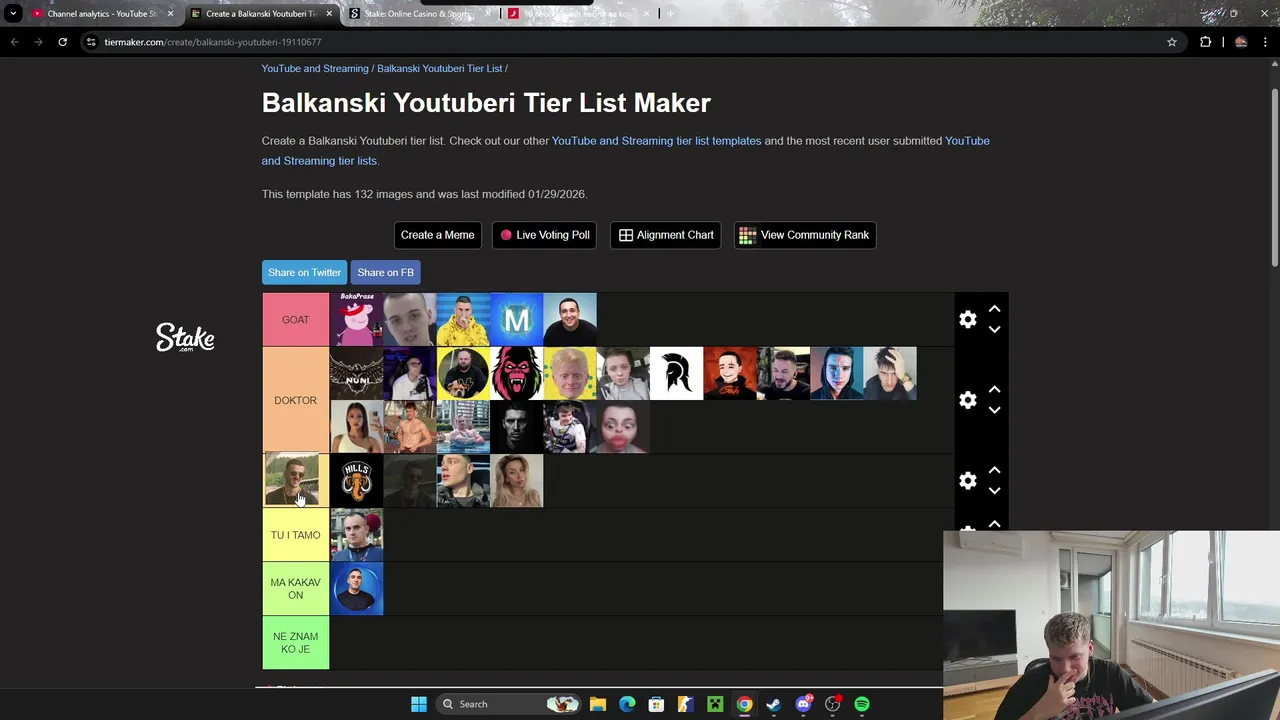The image size is (1280, 720).
Task: View Community Rank
Action: (x=805, y=235)
